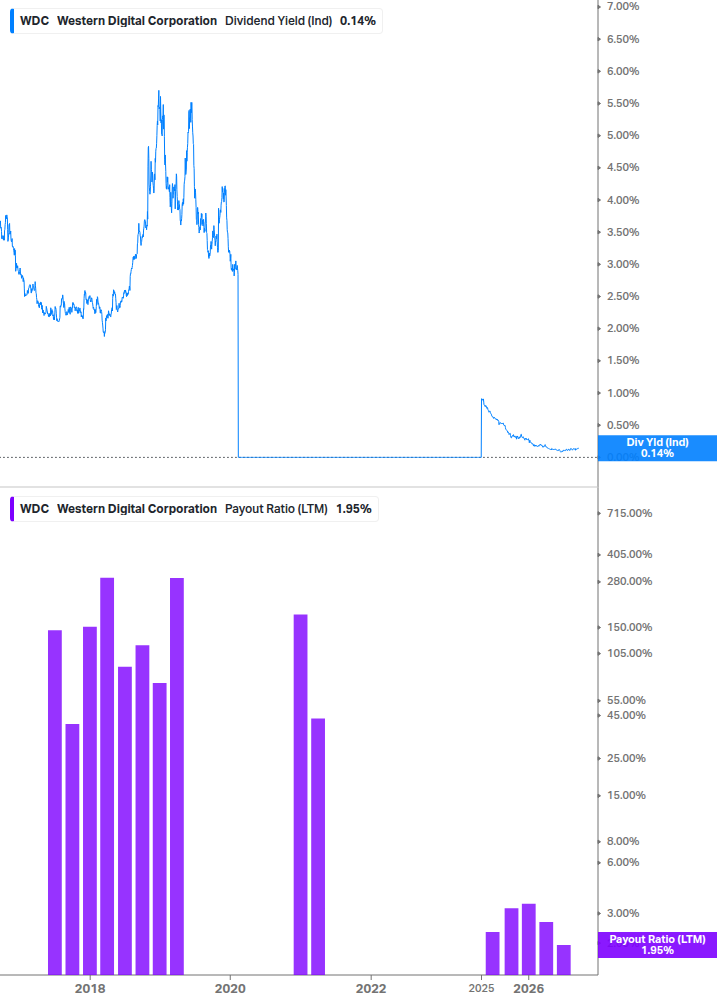The width and height of the screenshot is (717, 1005).
Task: Click the Div Yld (Ind) 0.14% axis tag
Action: tap(657, 448)
